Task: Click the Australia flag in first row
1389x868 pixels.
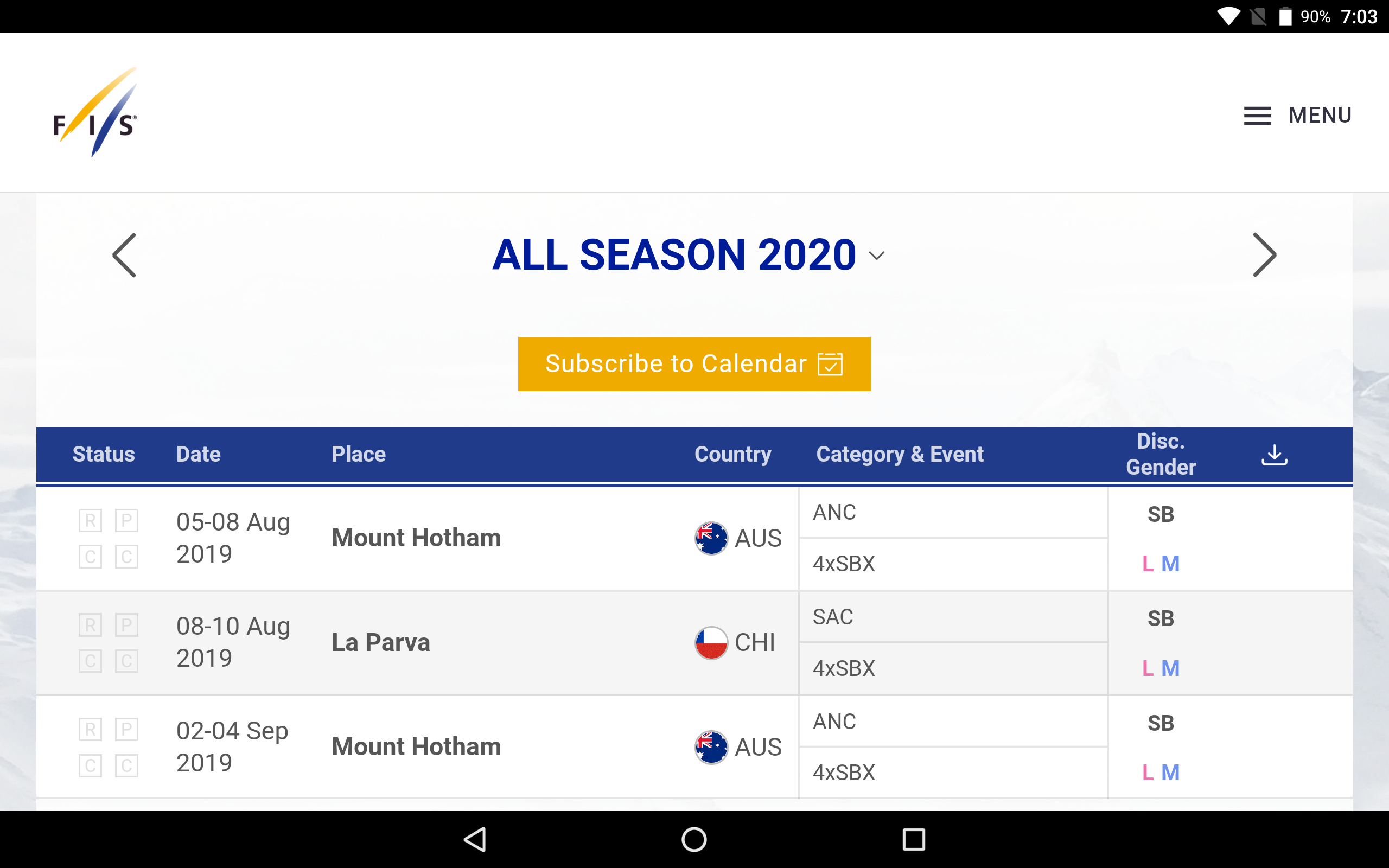Action: pos(711,538)
